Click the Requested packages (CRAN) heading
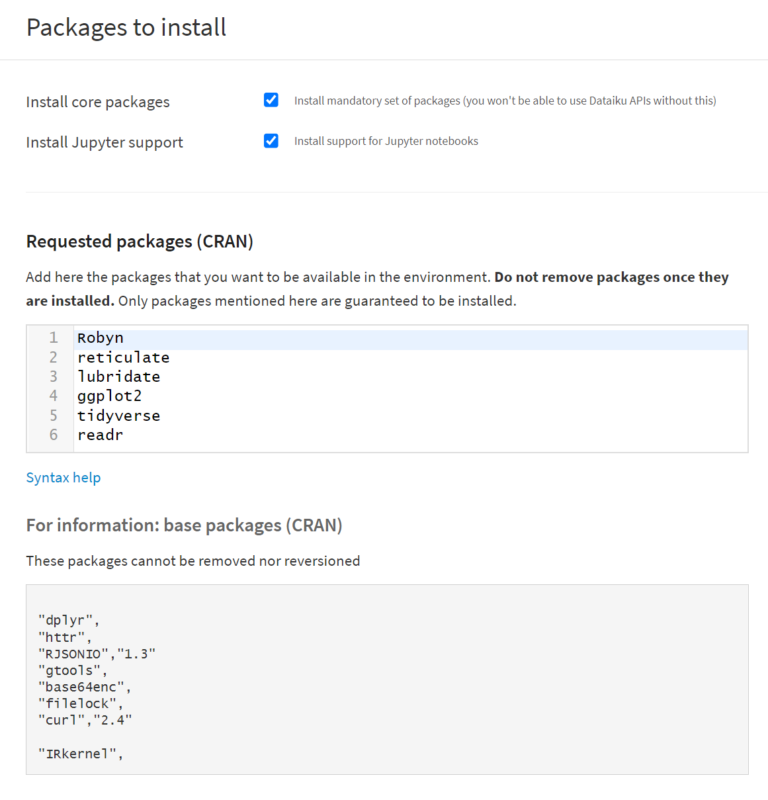 pos(139,241)
